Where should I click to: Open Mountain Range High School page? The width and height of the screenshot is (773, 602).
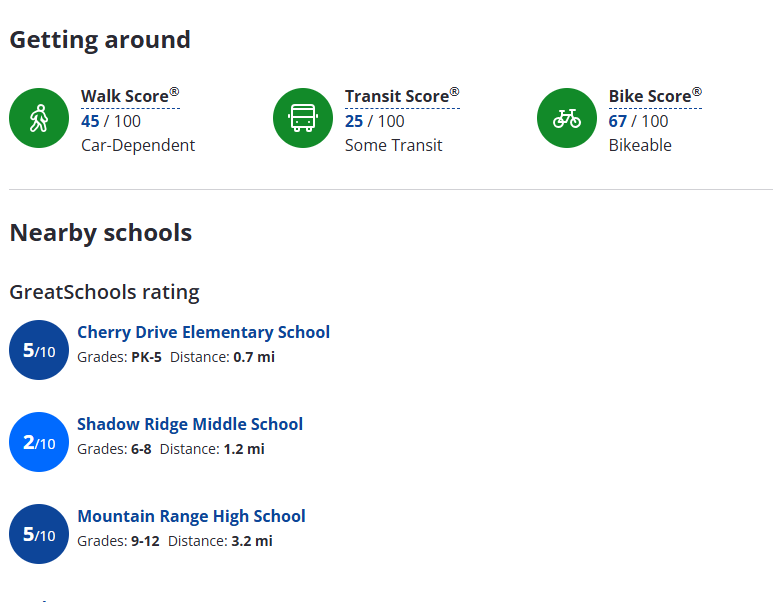coord(191,516)
